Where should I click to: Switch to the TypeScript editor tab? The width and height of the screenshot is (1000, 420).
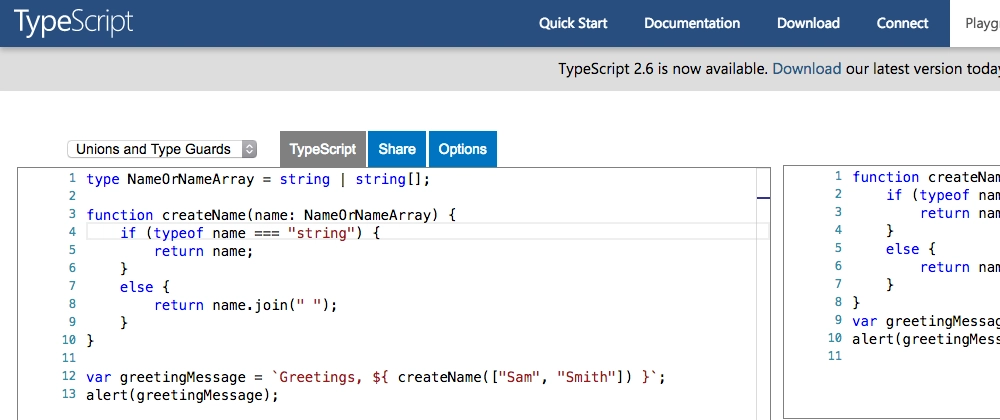322,149
